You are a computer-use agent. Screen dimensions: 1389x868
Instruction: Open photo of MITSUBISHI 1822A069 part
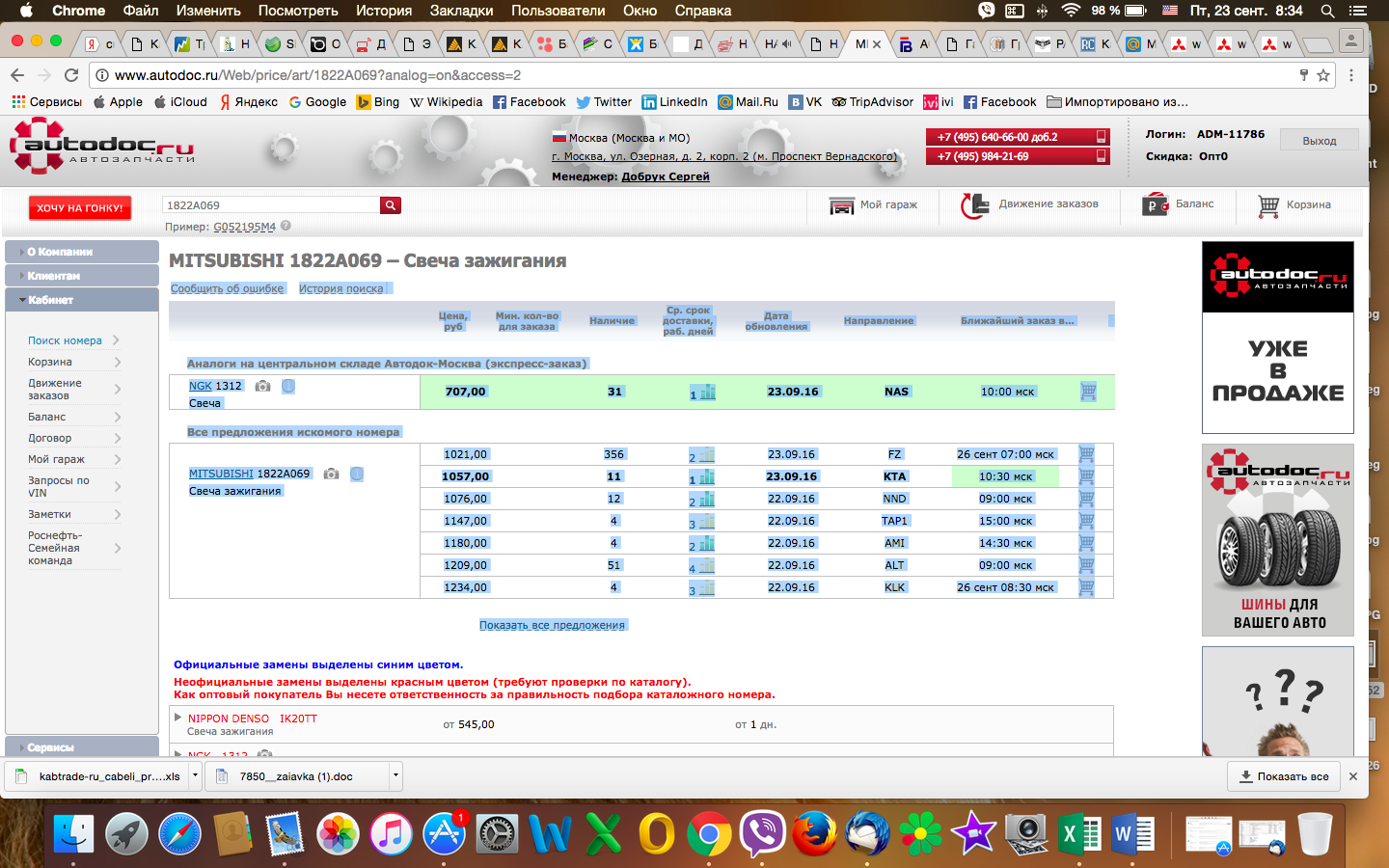[332, 474]
